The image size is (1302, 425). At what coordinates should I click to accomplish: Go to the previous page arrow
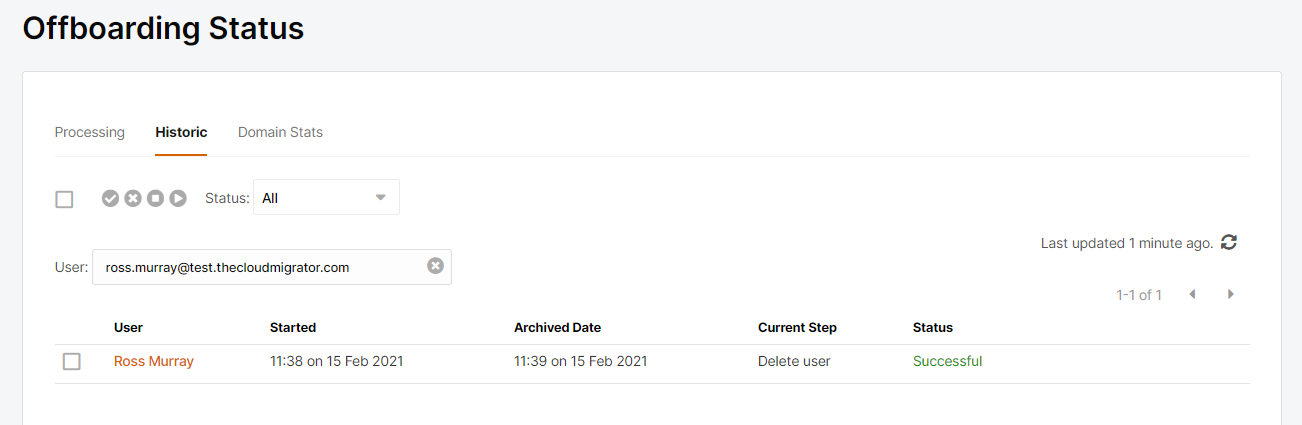(1192, 294)
